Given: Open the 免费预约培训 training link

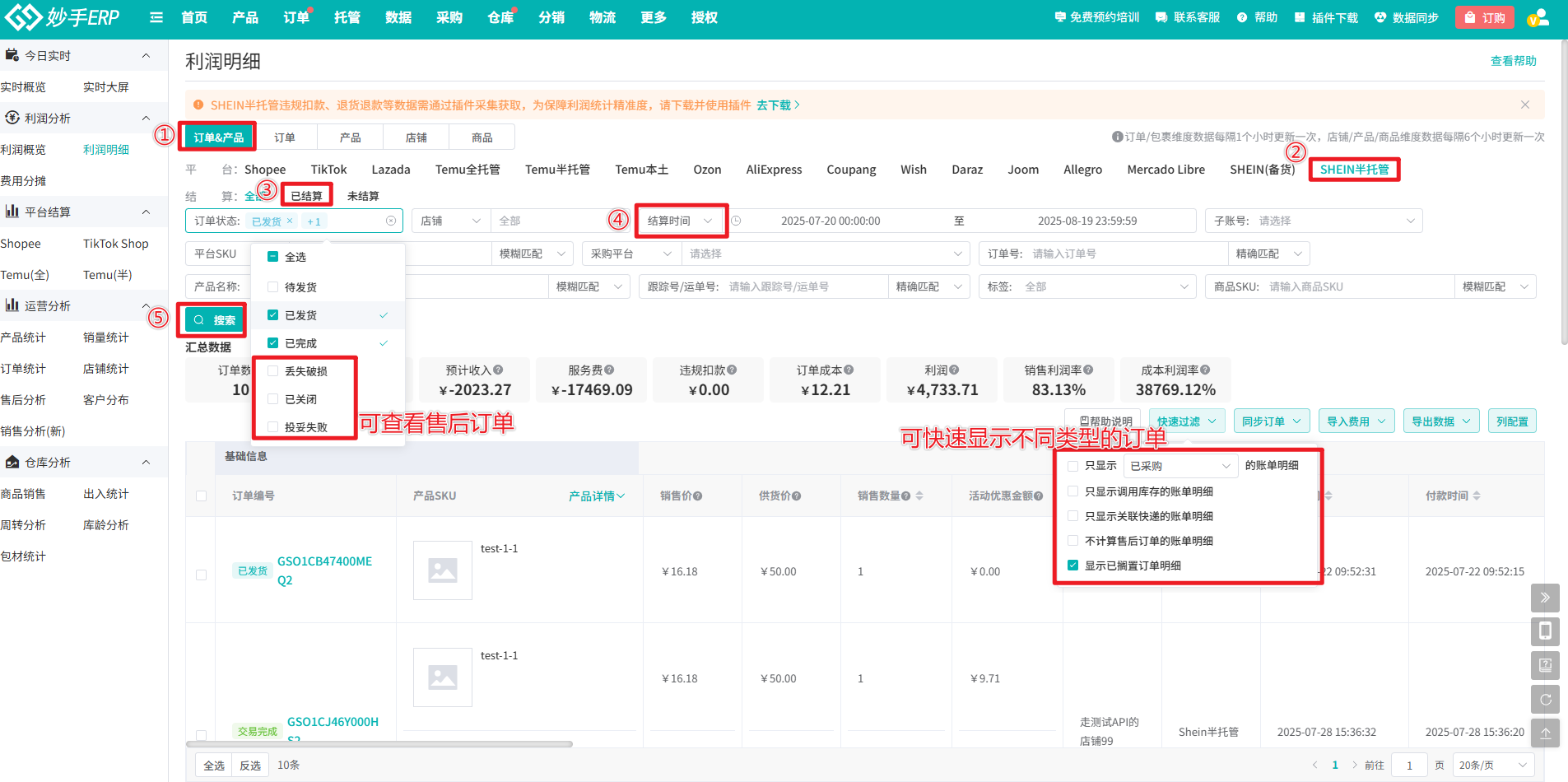Looking at the screenshot, I should pos(1097,17).
